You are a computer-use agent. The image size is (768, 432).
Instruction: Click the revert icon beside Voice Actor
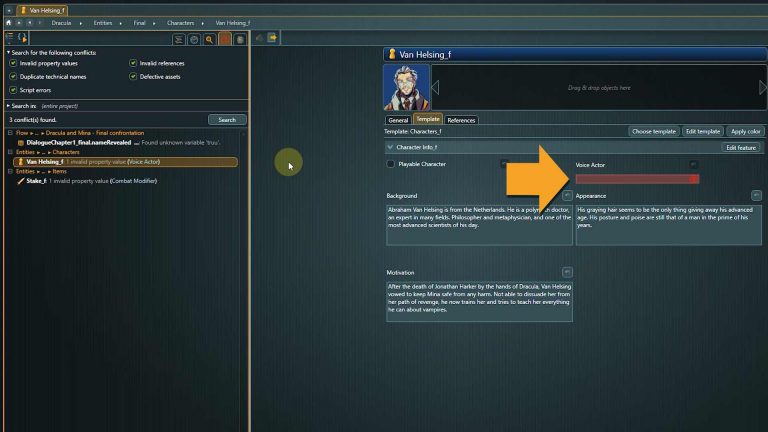click(x=694, y=165)
